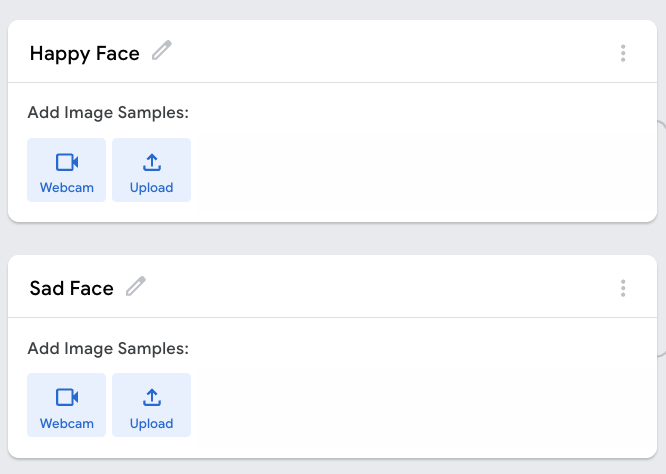666x474 pixels.
Task: Click the video camera icon under Sad Face
Action: [67, 397]
